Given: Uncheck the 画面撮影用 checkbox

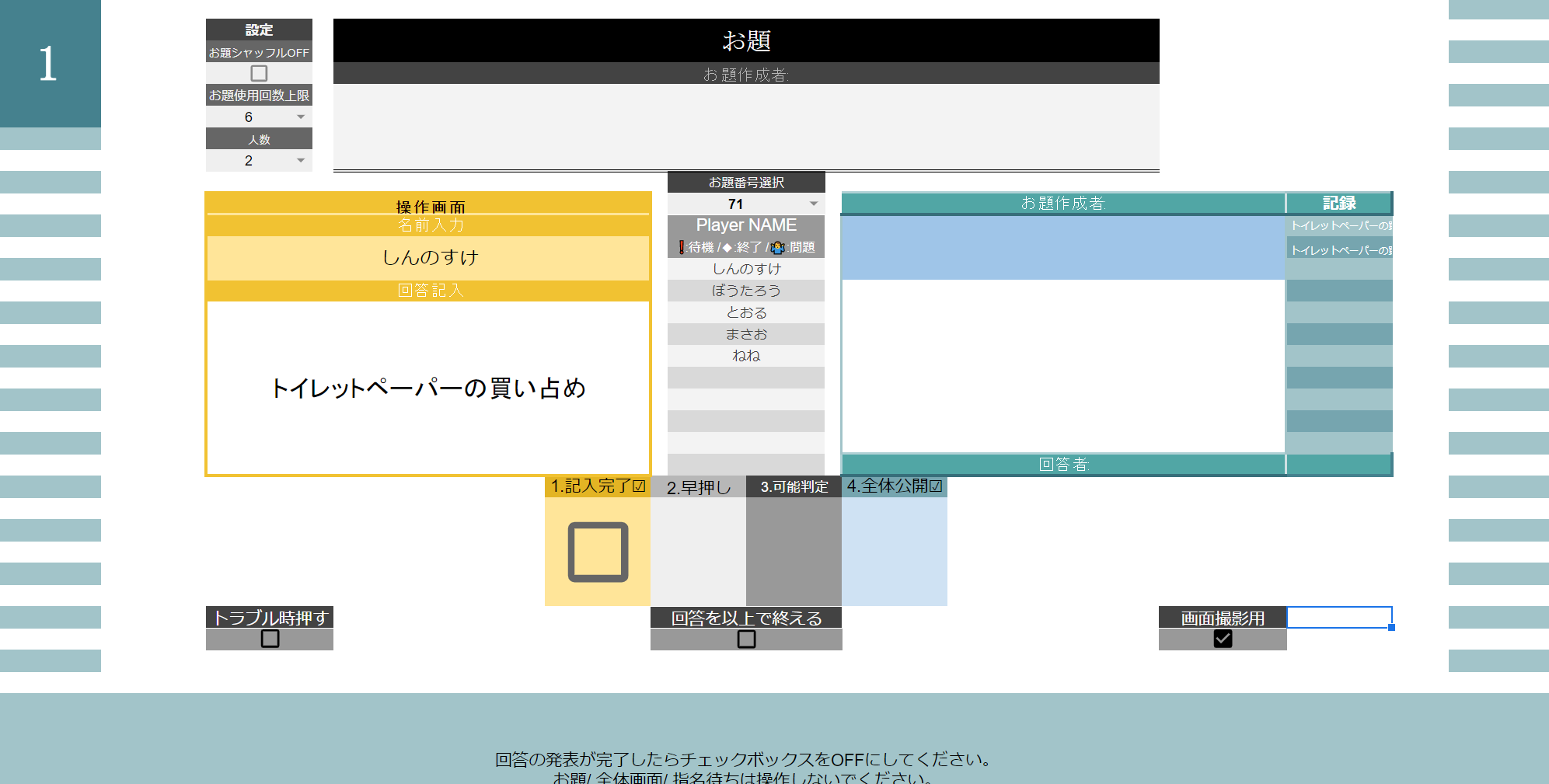Looking at the screenshot, I should [x=1223, y=639].
